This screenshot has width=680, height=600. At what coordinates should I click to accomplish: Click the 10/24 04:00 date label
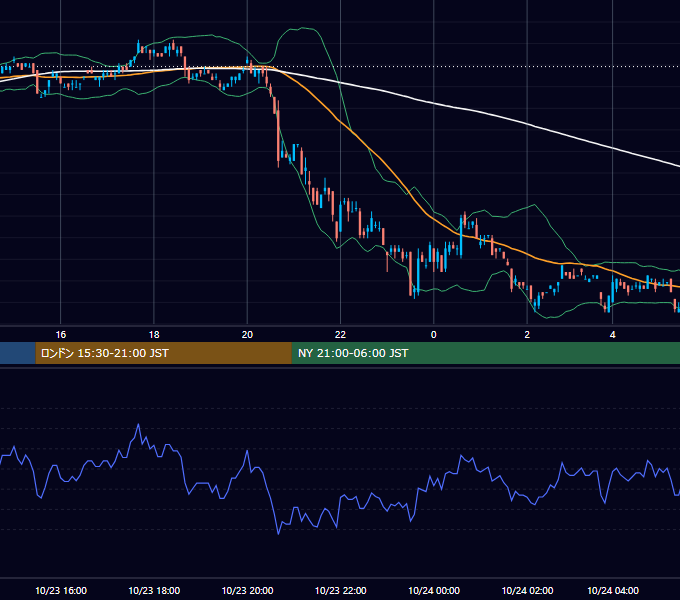pos(612,590)
